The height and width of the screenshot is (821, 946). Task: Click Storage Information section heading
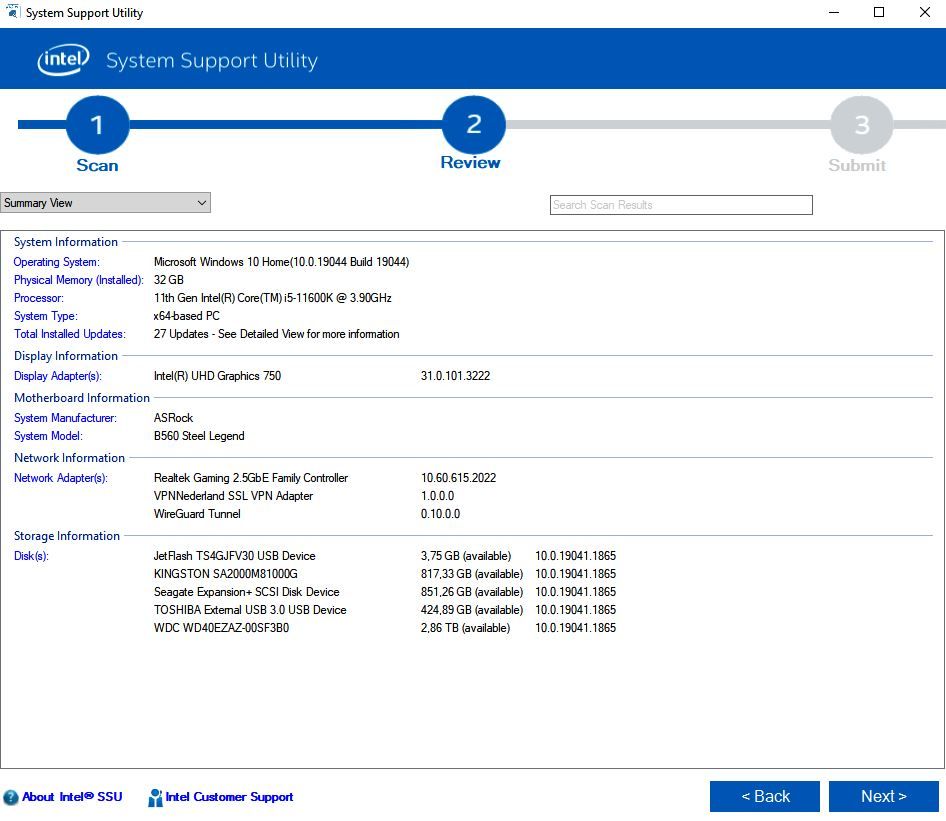[67, 536]
